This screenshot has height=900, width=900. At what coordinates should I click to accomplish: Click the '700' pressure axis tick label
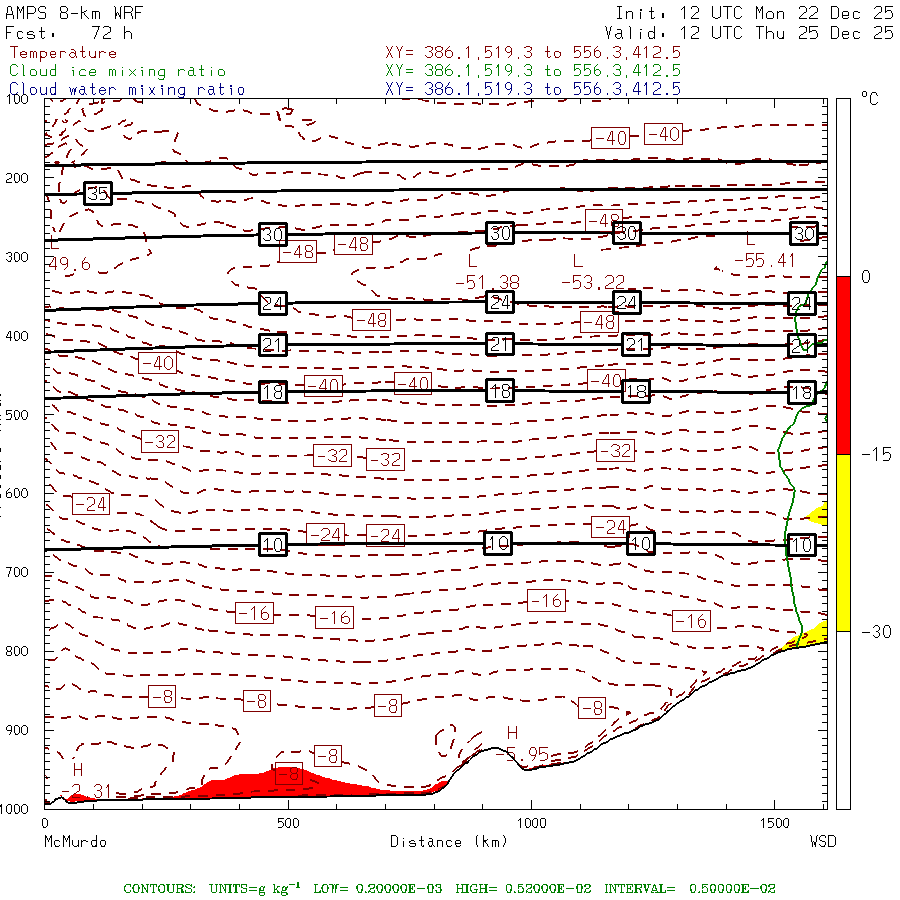17,572
